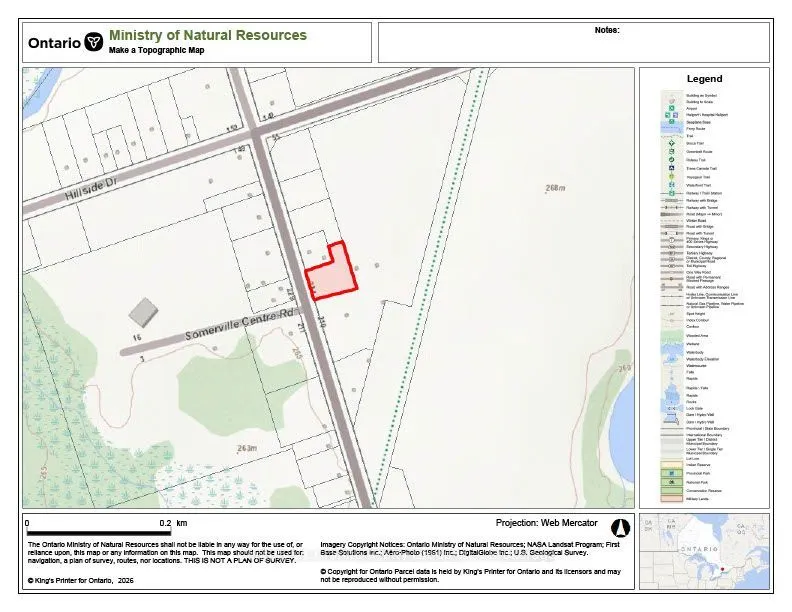Click the Wetland legend label
This screenshot has height=612, width=792.
point(692,344)
